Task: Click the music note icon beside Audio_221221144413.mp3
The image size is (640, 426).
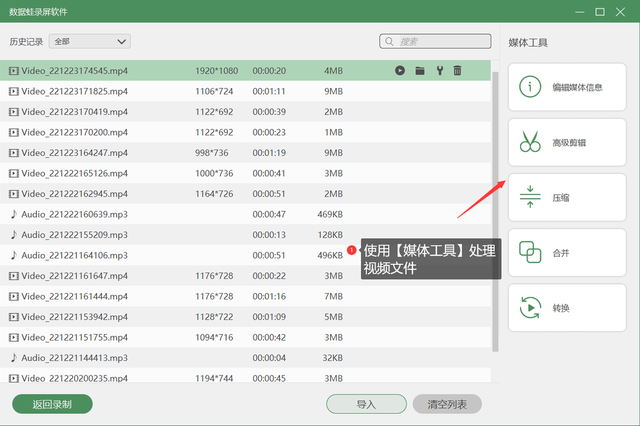Action: pyautogui.click(x=14, y=357)
